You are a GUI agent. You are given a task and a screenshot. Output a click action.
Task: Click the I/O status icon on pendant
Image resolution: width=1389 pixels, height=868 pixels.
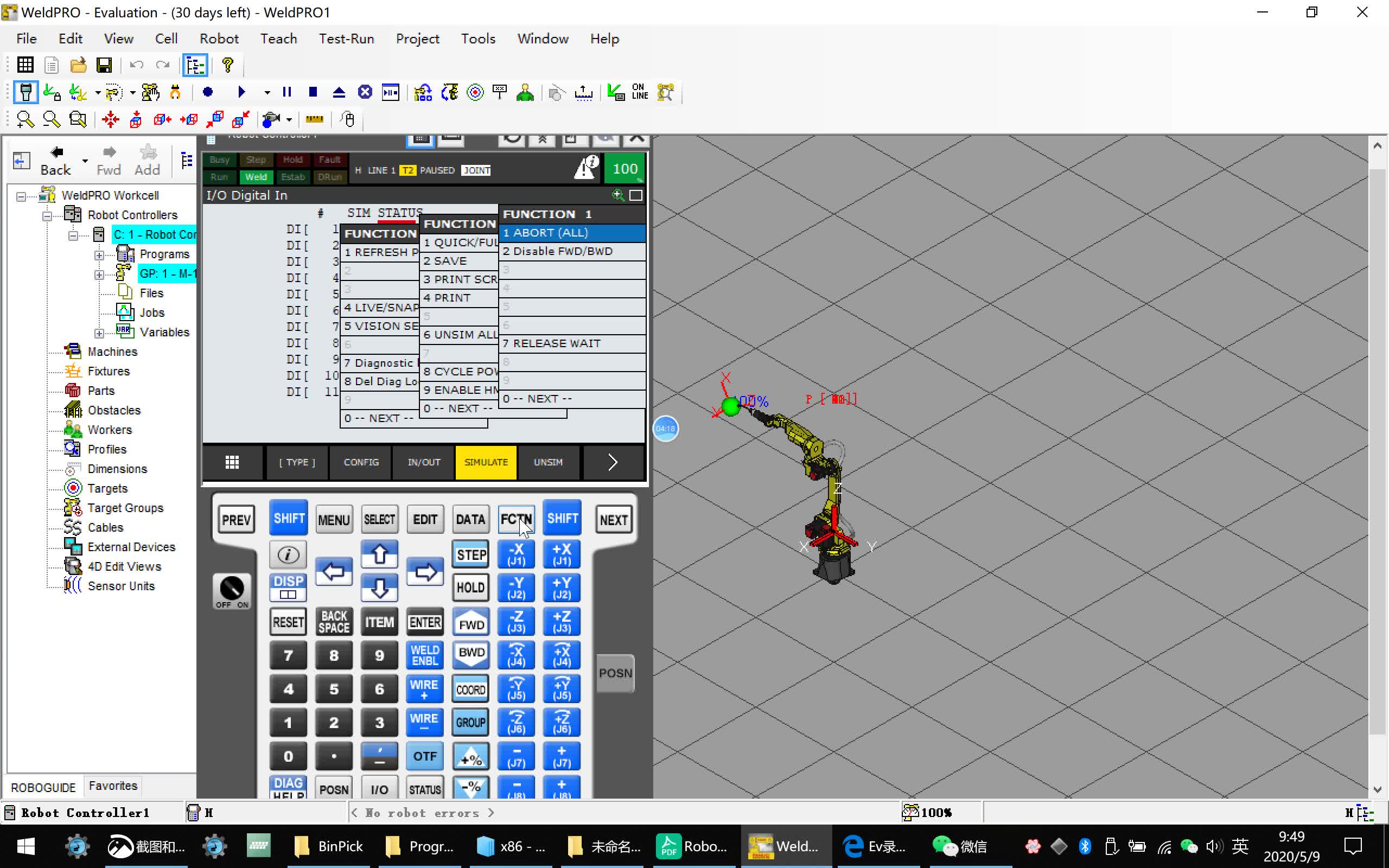pyautogui.click(x=378, y=790)
